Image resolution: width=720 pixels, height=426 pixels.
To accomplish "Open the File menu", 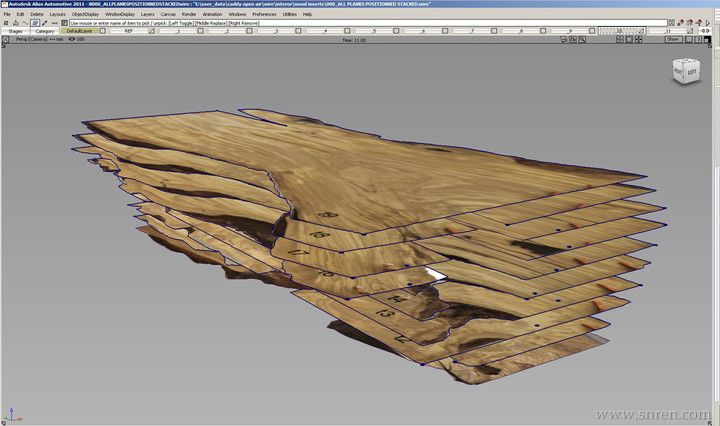I will [x=7, y=14].
